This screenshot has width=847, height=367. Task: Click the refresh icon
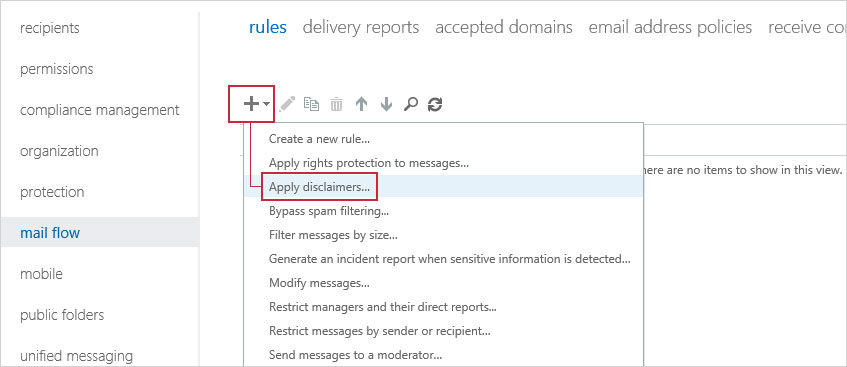pyautogui.click(x=435, y=104)
